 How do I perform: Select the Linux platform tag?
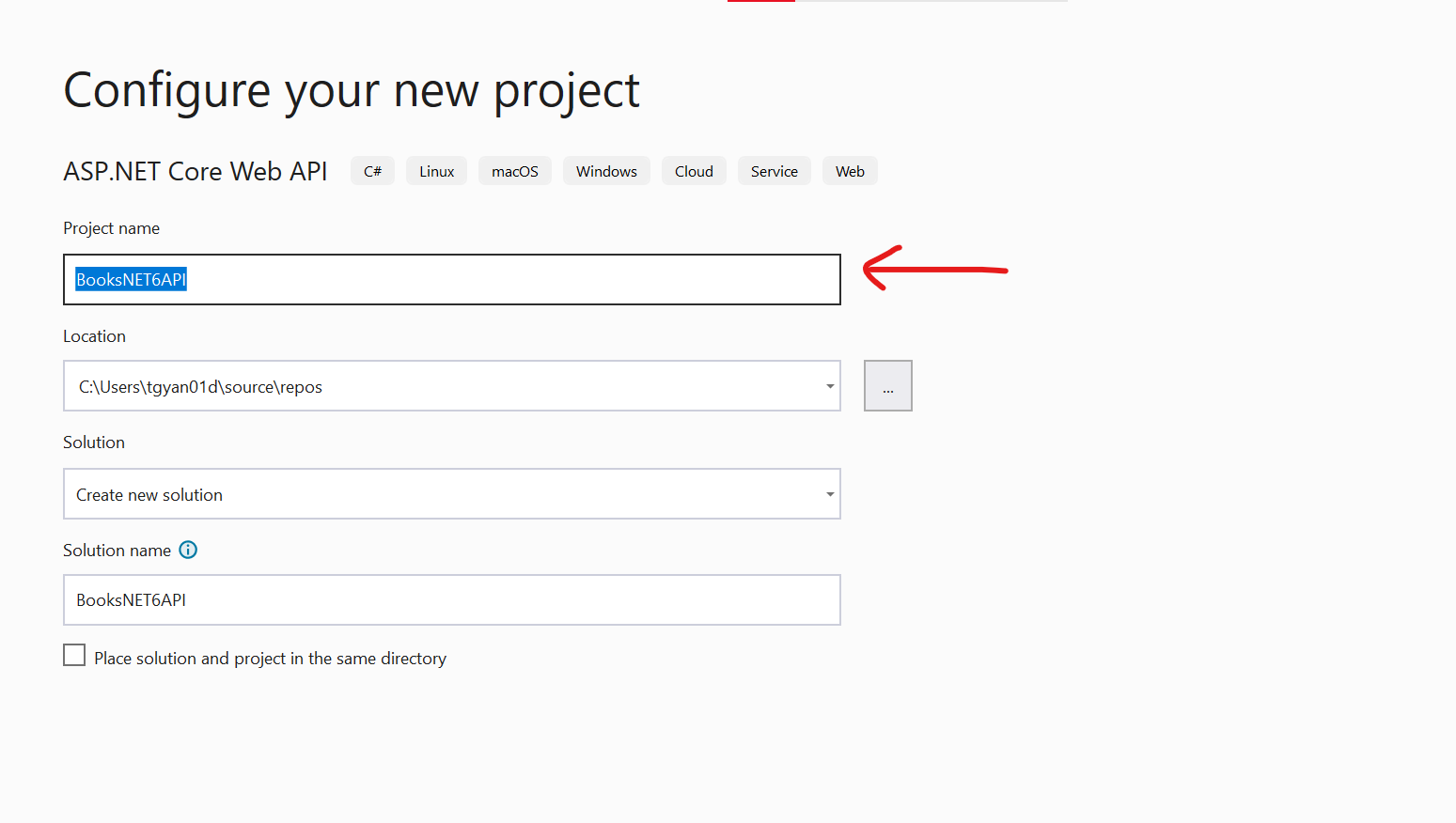[436, 170]
